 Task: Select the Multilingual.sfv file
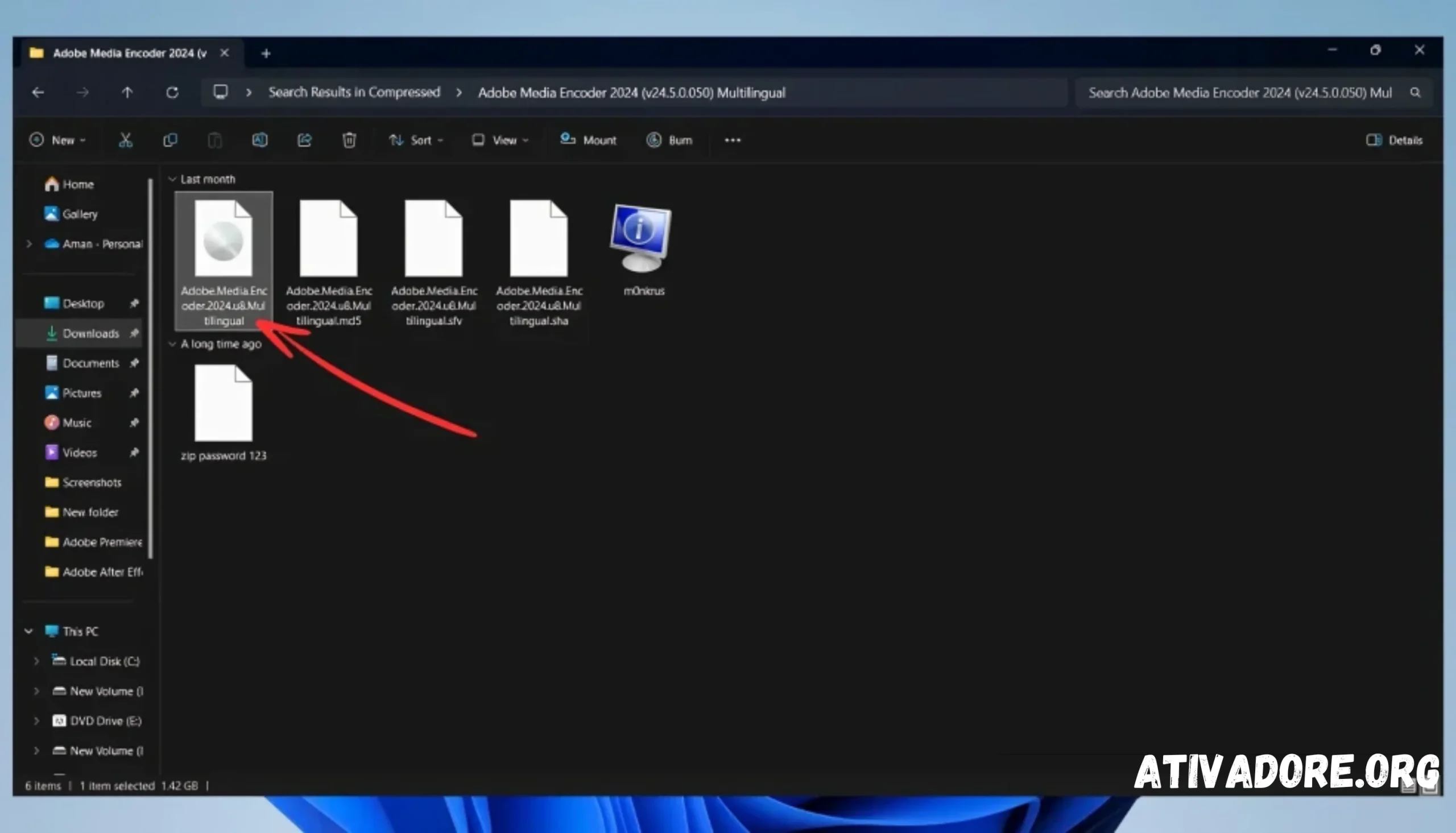click(433, 262)
